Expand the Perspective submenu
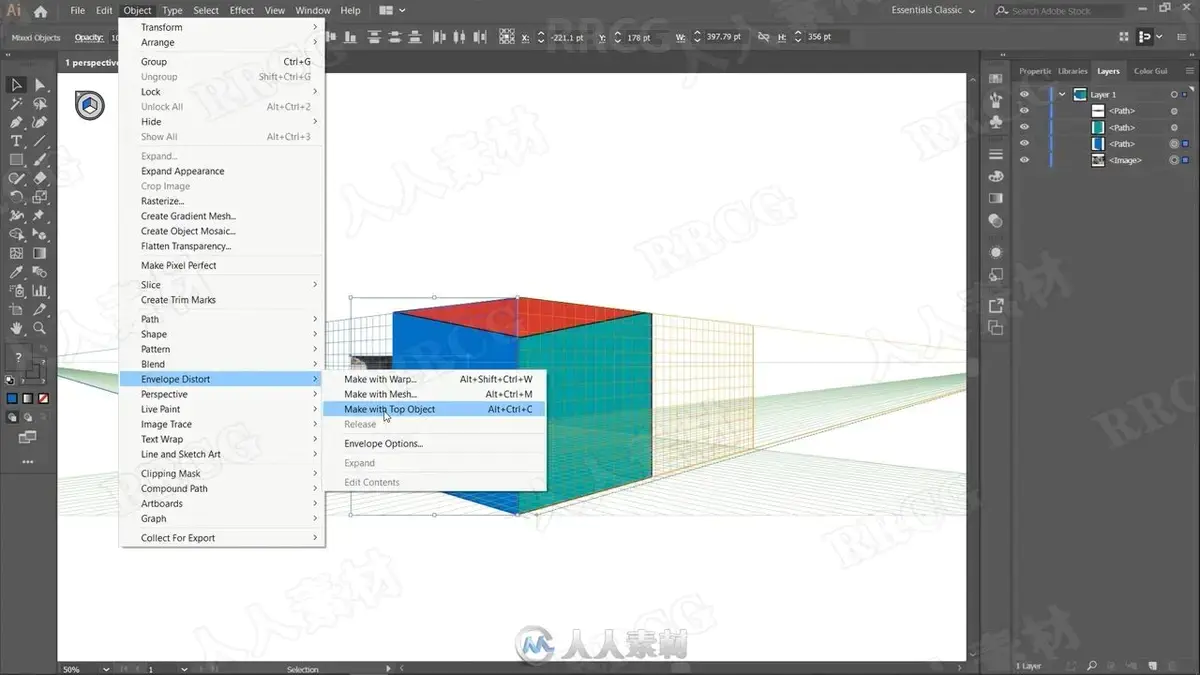Image resolution: width=1200 pixels, height=675 pixels. click(221, 394)
